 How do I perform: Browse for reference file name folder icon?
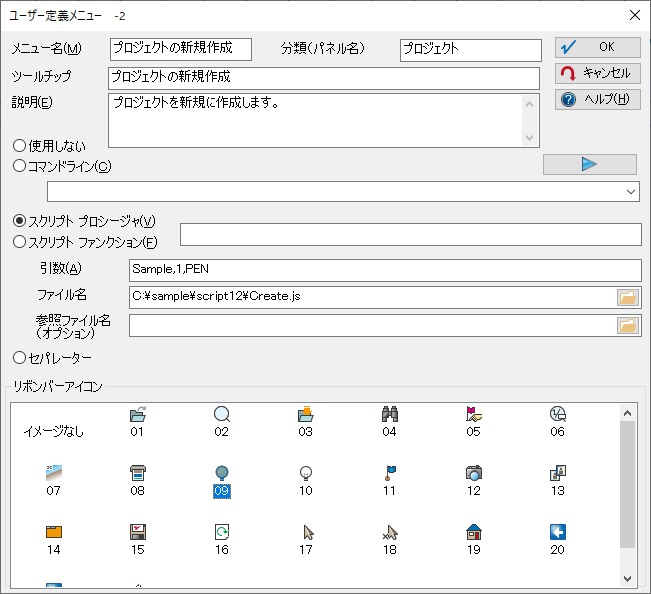pos(627,325)
